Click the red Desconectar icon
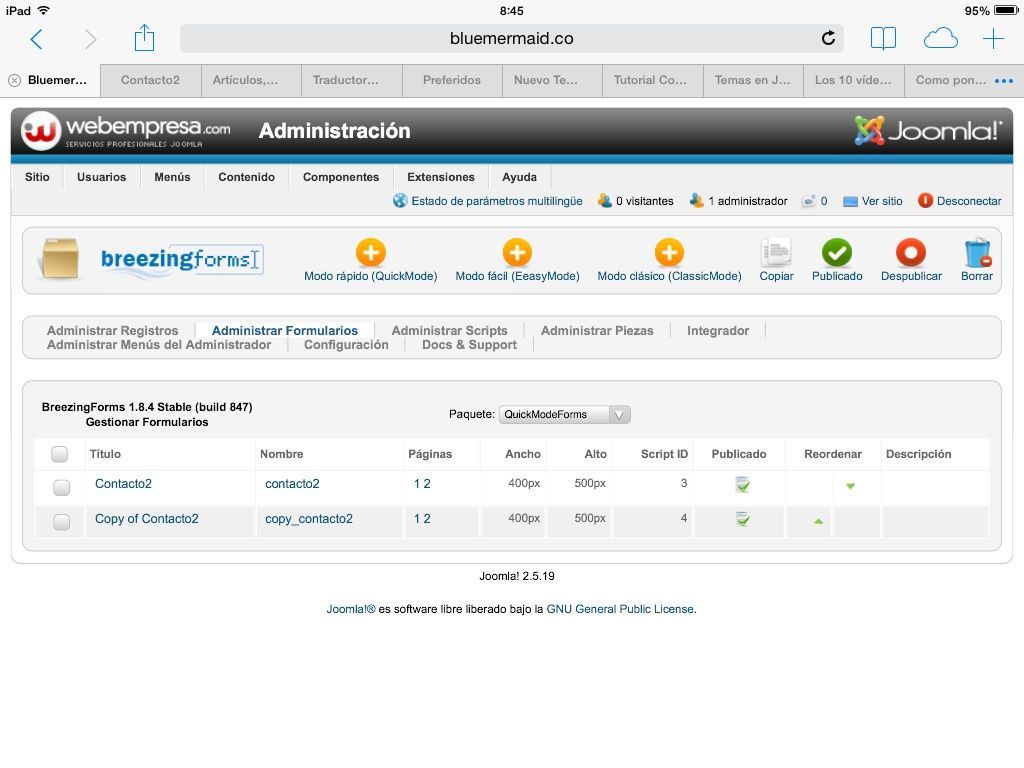The width and height of the screenshot is (1024, 768). tap(925, 200)
